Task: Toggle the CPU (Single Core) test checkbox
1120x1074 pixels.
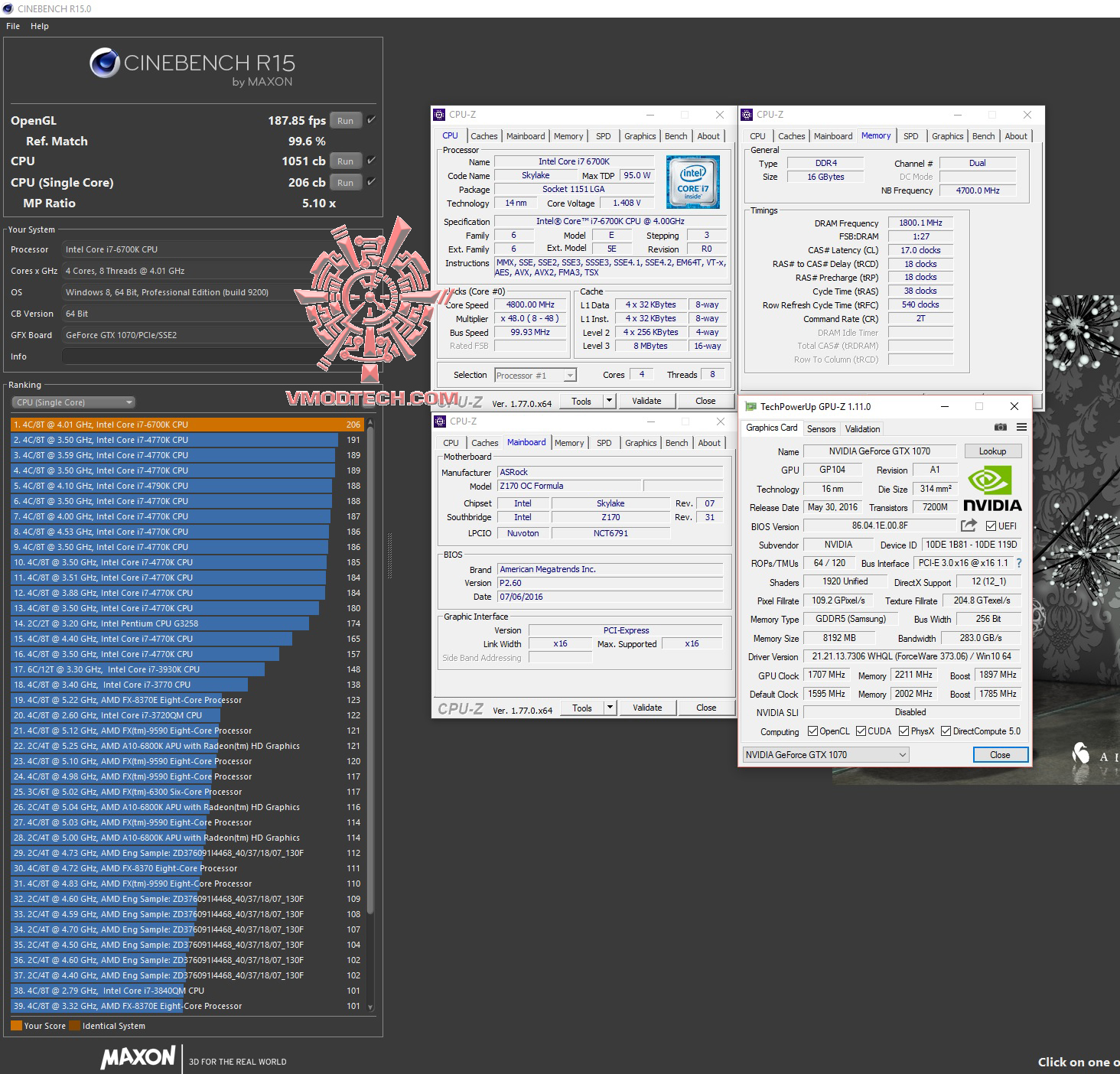Action: click(x=371, y=182)
